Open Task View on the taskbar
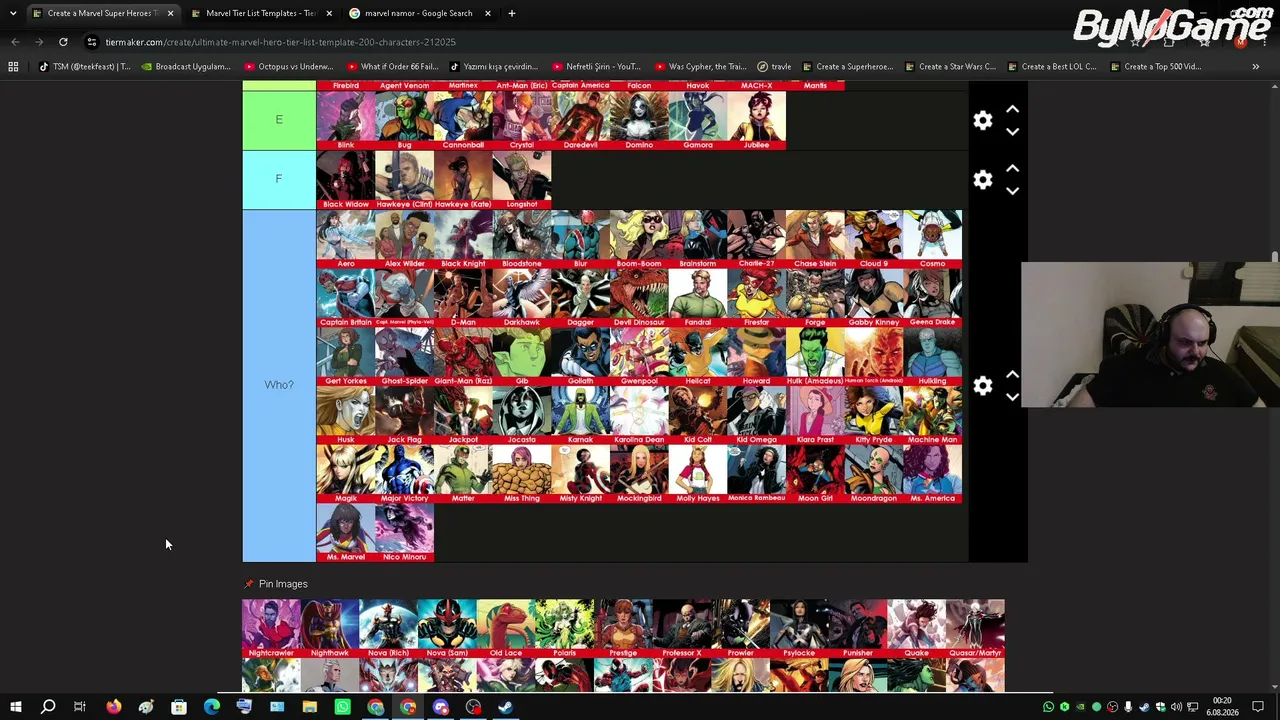This screenshot has width=1280, height=720. coord(80,707)
